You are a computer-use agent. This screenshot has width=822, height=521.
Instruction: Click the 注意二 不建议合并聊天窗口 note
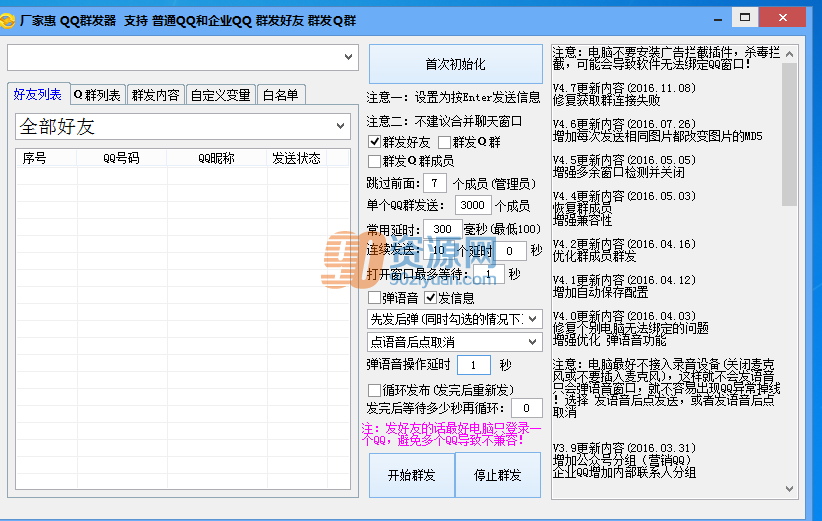[444, 121]
